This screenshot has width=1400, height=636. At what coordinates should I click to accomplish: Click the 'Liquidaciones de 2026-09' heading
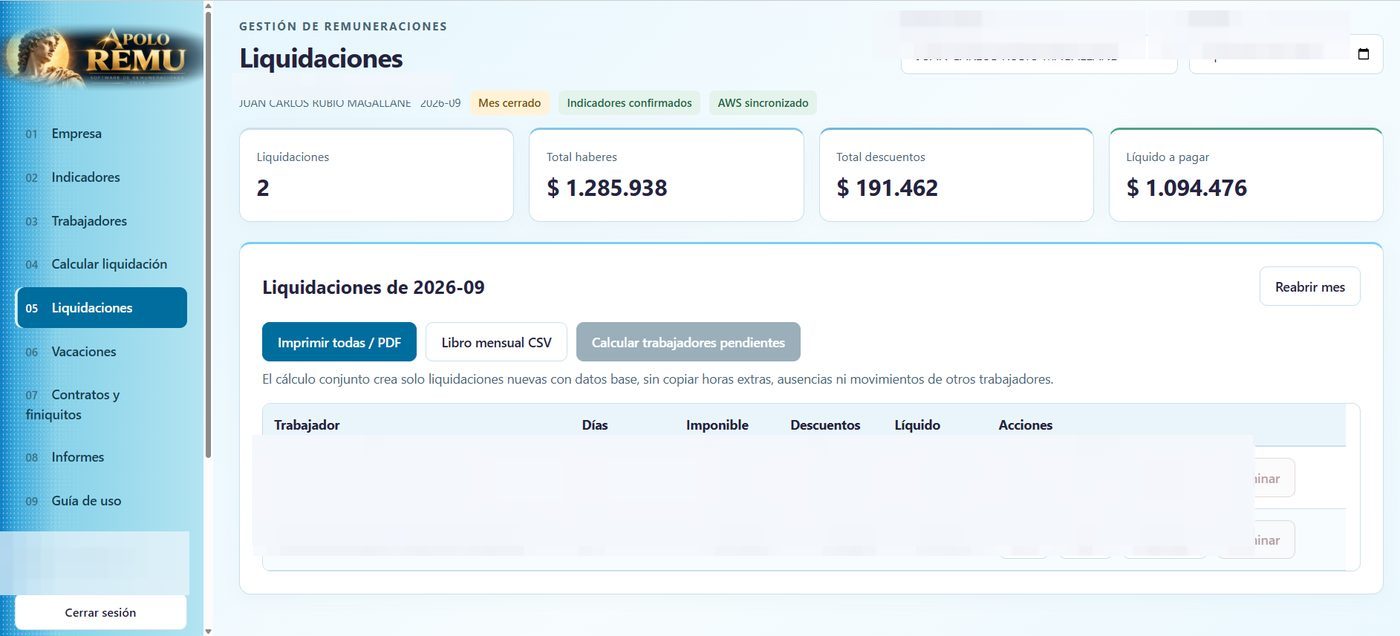(373, 288)
